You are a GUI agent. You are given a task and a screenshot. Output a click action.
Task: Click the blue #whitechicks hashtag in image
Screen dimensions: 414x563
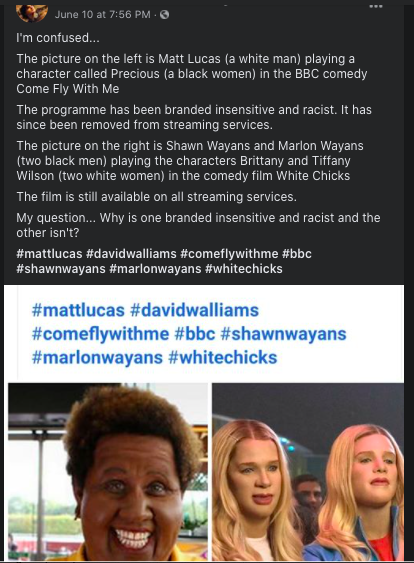point(223,357)
